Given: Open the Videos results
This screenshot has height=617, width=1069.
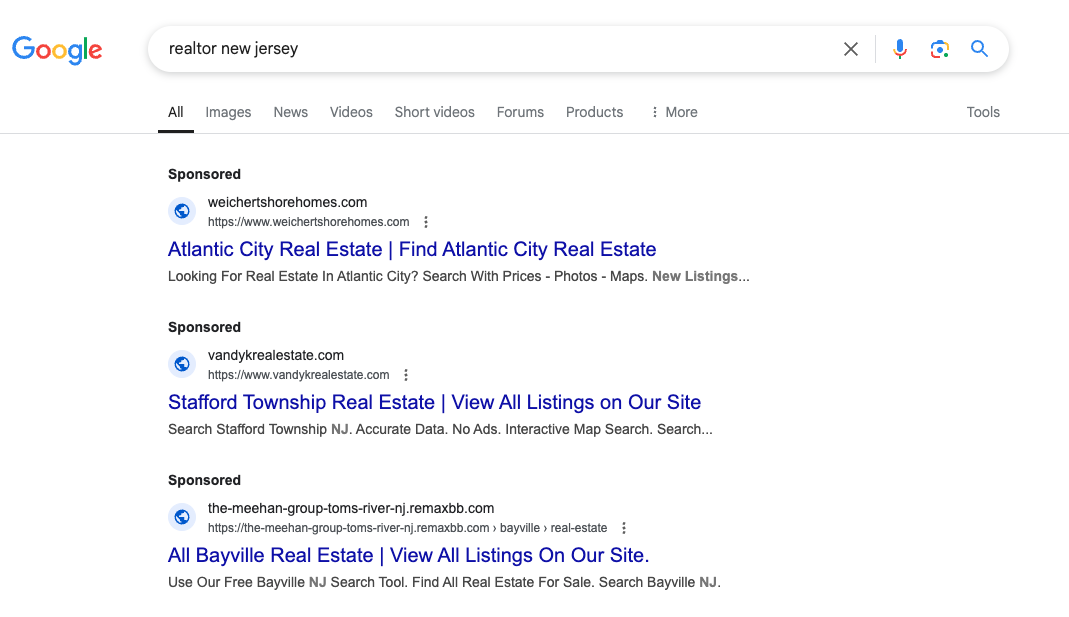Looking at the screenshot, I should [351, 112].
